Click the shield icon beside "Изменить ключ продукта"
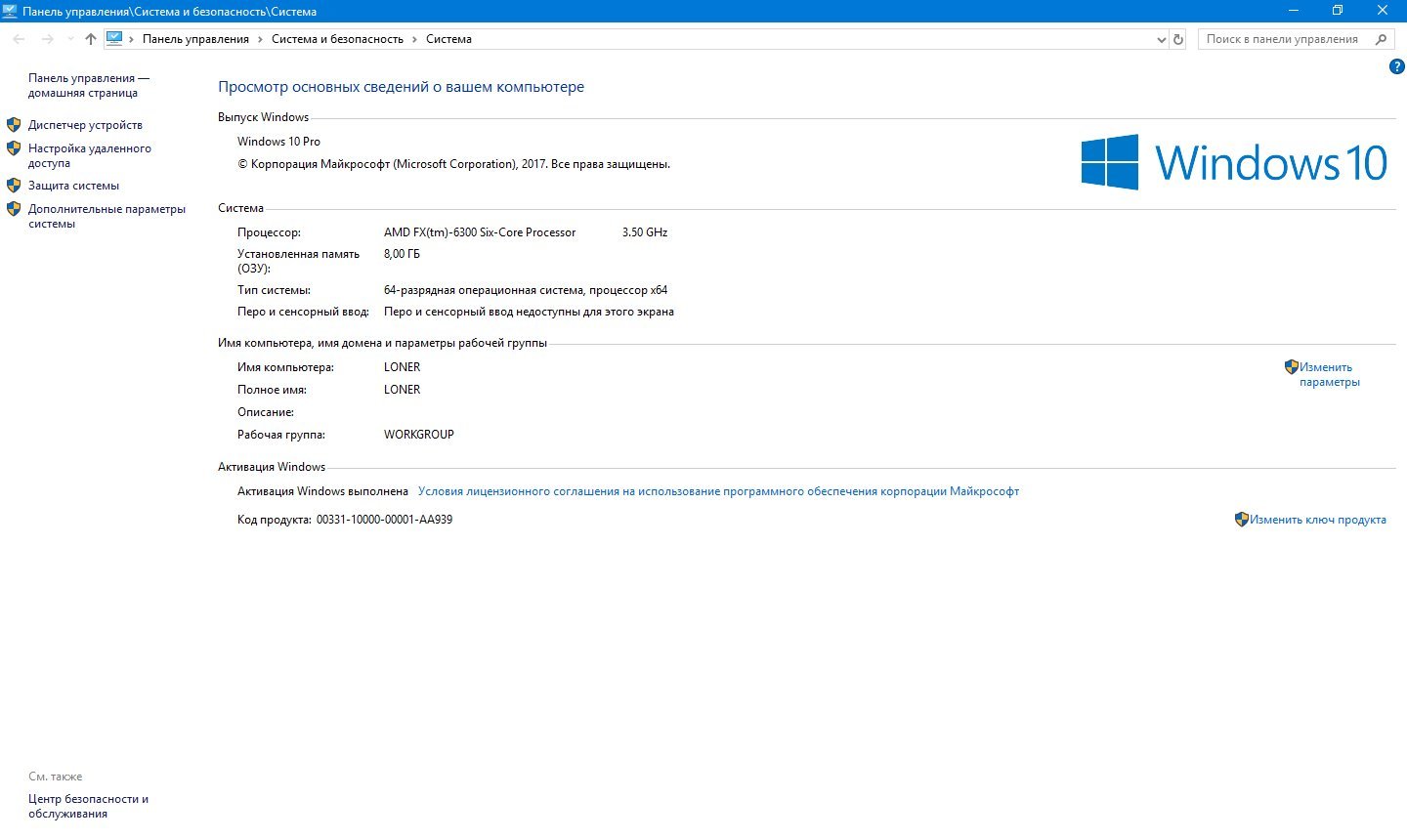The height and width of the screenshot is (840, 1407). 1242,520
